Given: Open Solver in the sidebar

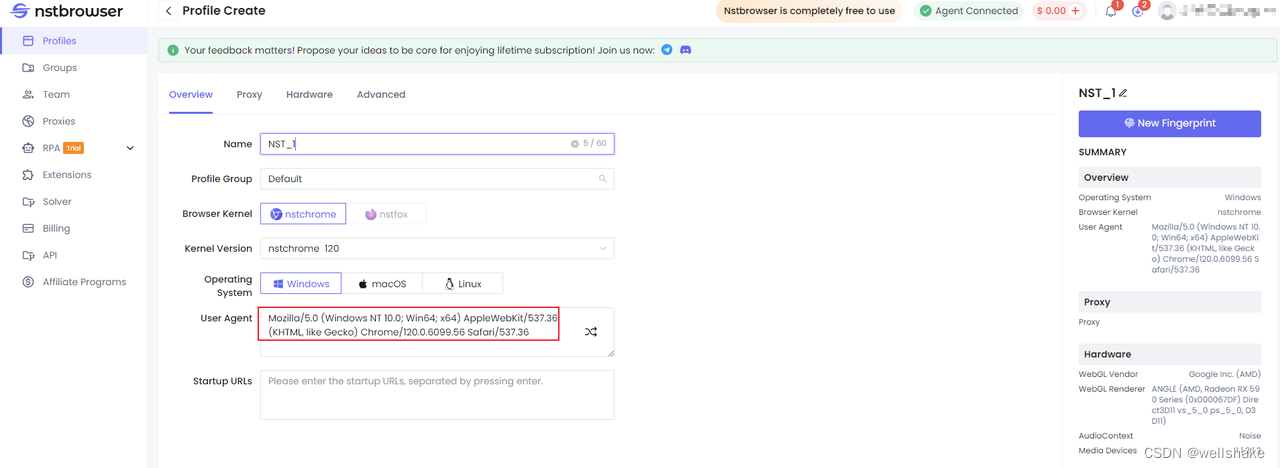Looking at the screenshot, I should pos(72,202).
